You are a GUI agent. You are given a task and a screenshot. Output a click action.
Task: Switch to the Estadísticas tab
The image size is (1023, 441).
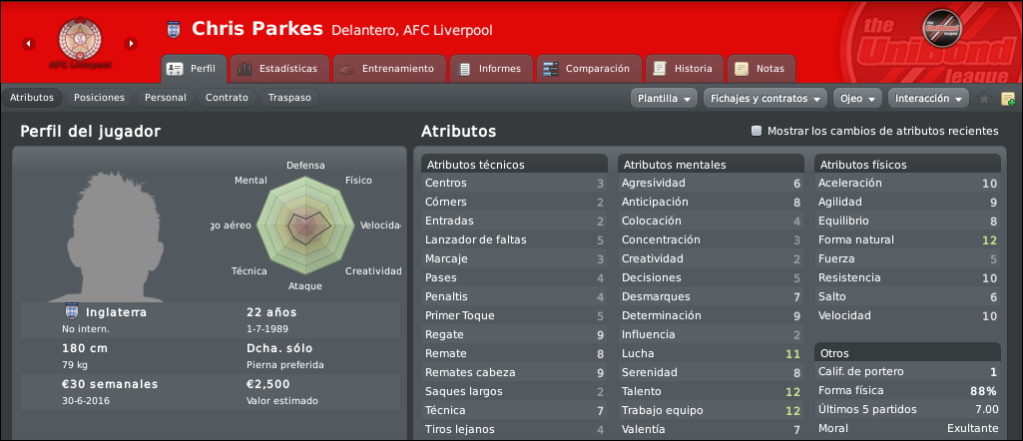point(280,68)
